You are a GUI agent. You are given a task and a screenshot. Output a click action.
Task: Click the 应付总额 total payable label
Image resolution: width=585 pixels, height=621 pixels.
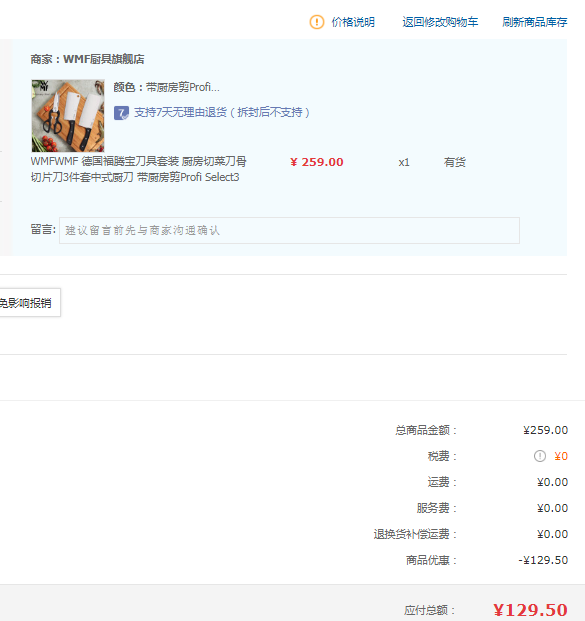coord(430,610)
